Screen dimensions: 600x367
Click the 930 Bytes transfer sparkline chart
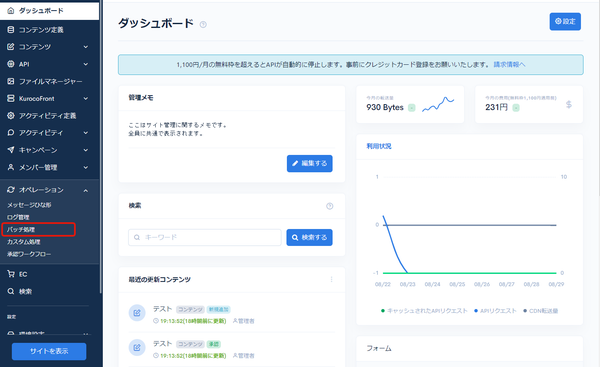point(438,104)
